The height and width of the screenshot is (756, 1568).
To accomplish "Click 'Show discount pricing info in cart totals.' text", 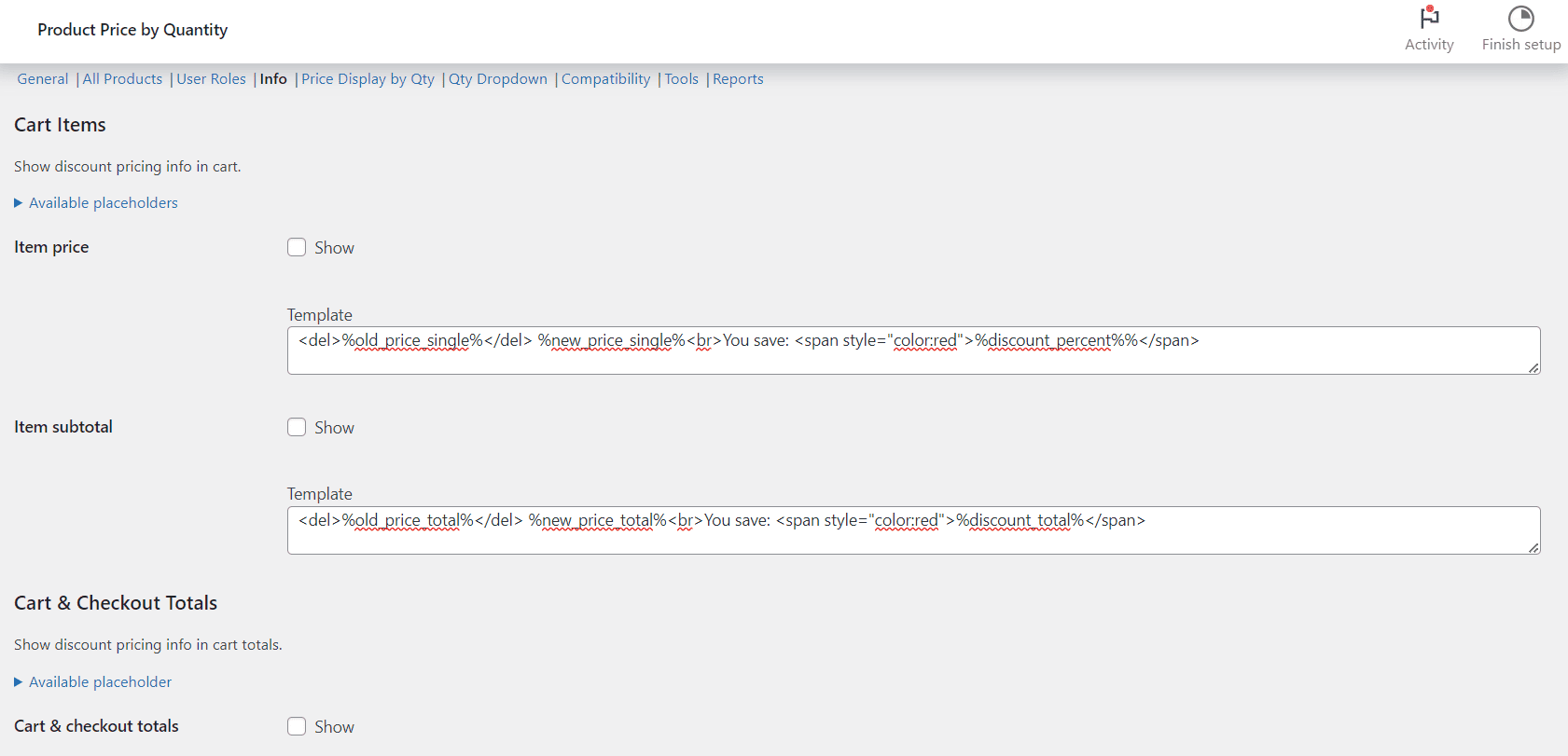I will click(148, 645).
